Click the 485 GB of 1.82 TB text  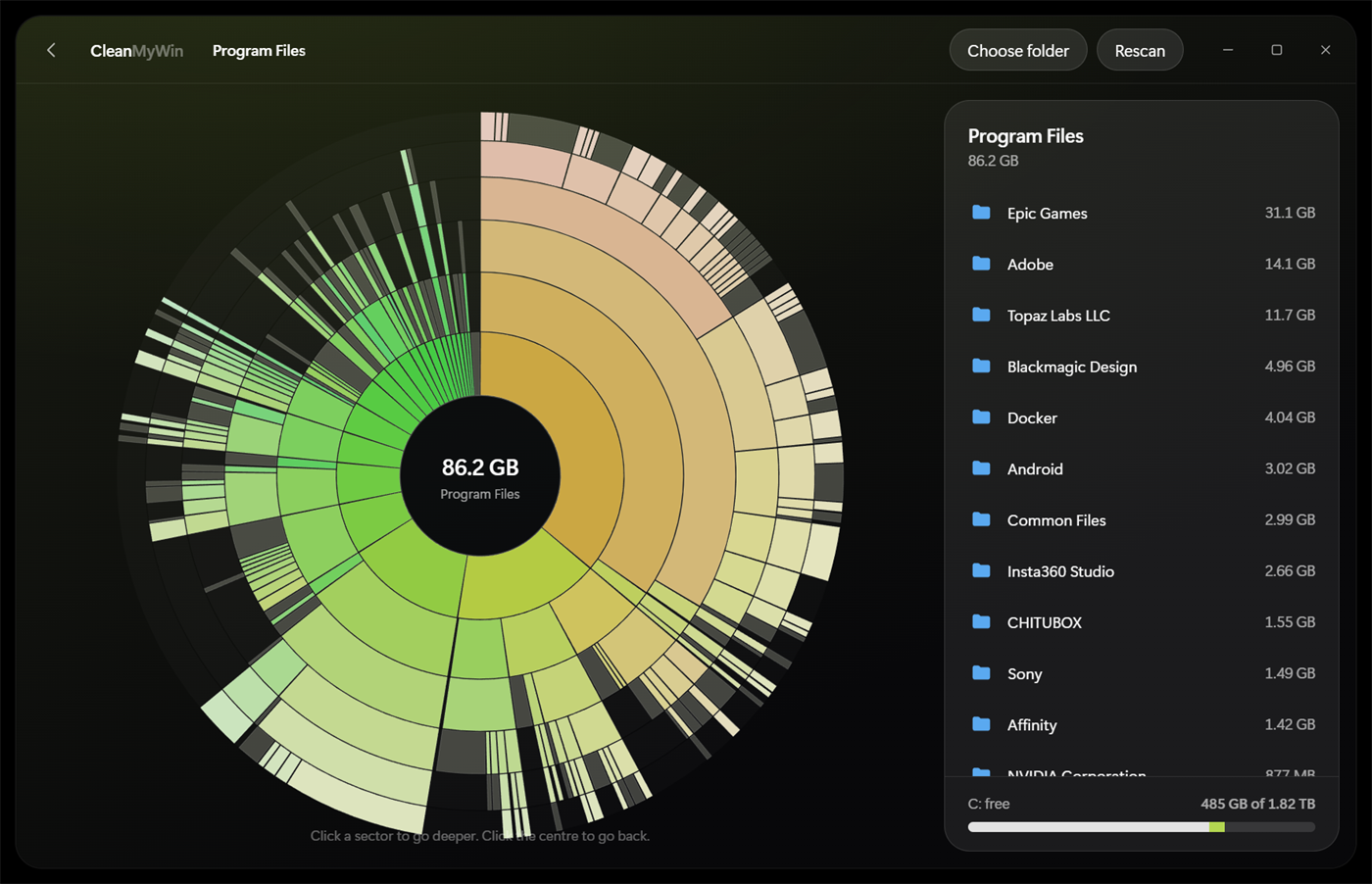[x=1258, y=804]
